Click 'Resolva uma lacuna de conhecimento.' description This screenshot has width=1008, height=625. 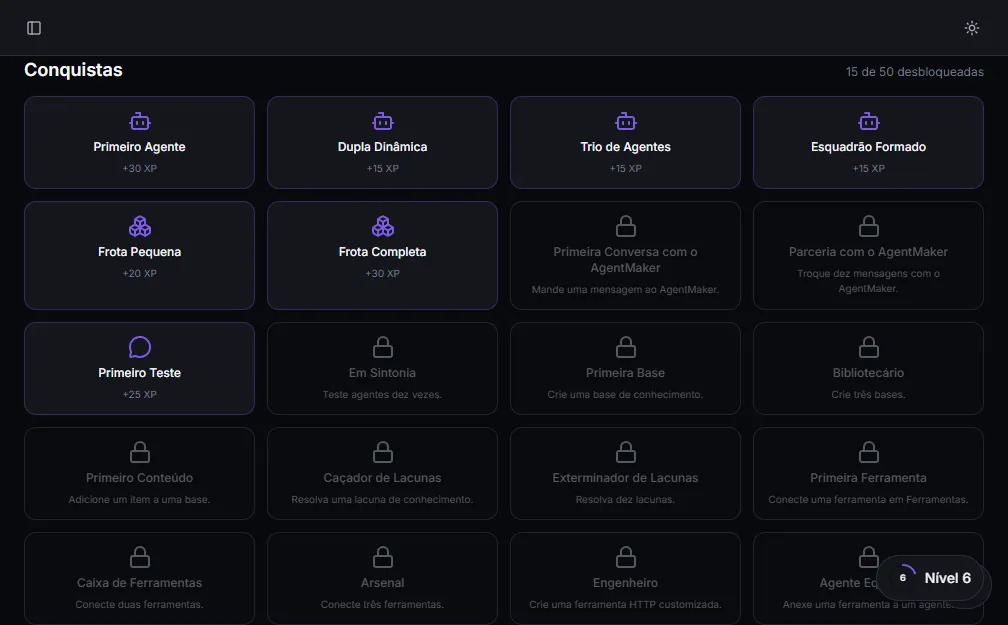tap(382, 499)
